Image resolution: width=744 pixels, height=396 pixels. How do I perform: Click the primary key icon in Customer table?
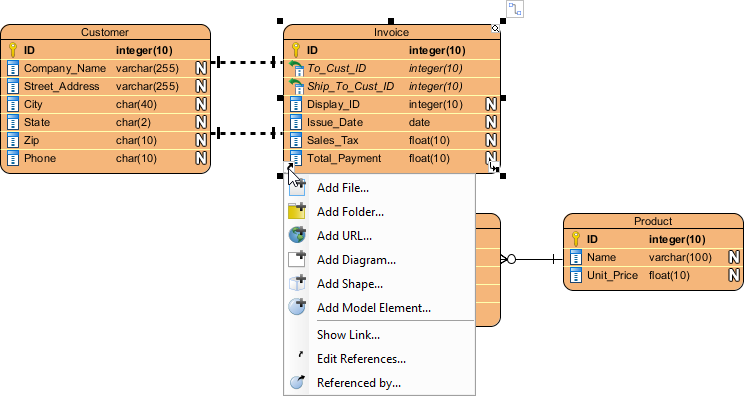pyautogui.click(x=13, y=50)
